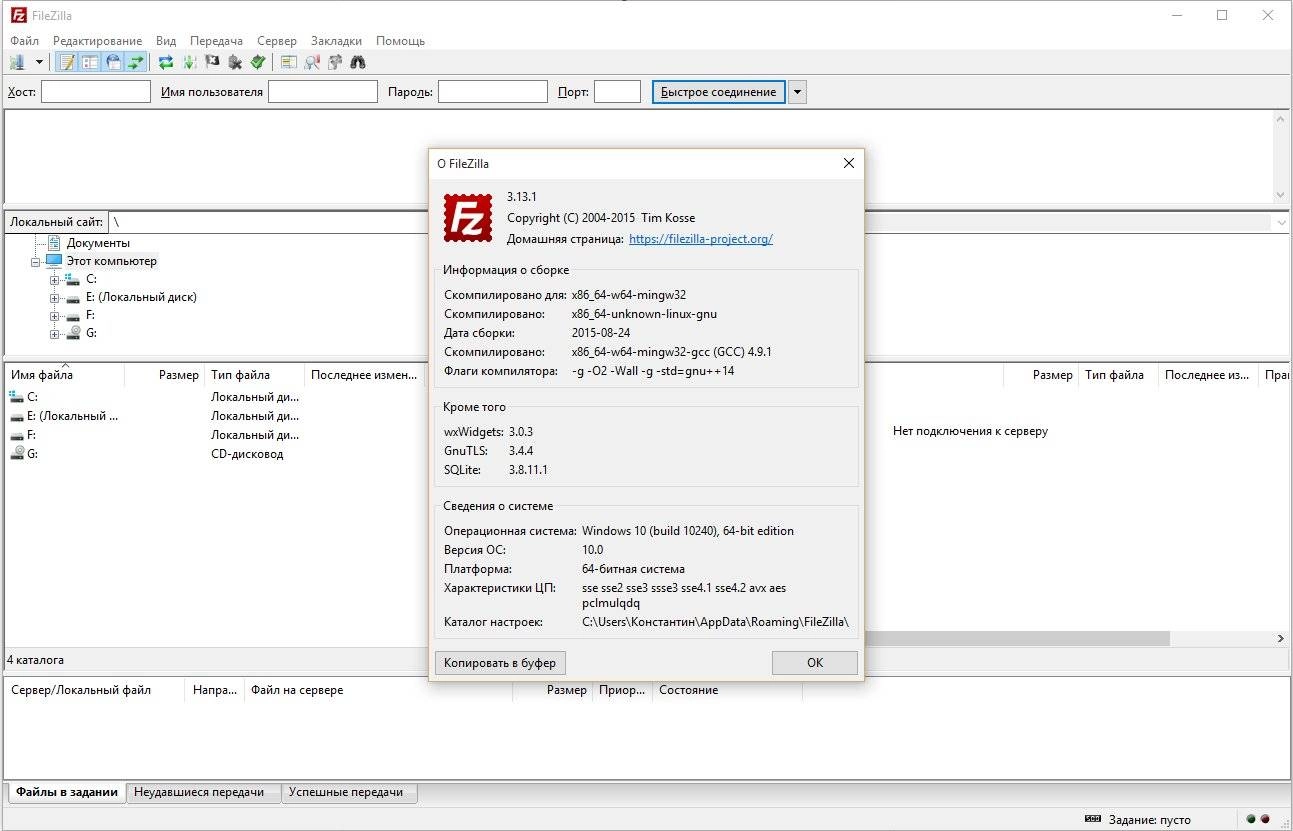1293x831 pixels.
Task: Disconnect from the server icon
Action: point(235,62)
